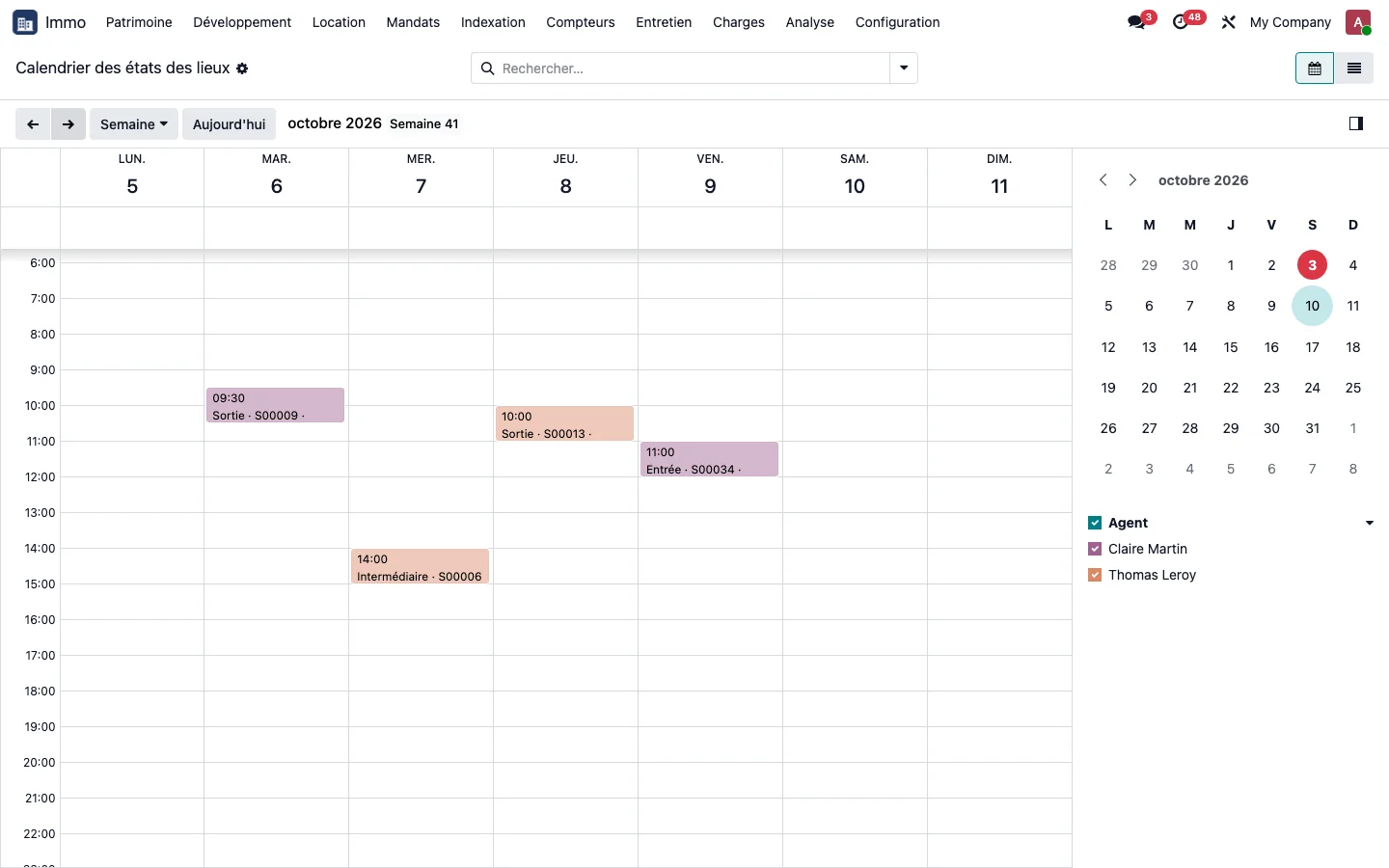Toggle the Claire Martin filter checkbox
The image size is (1389, 868).
point(1095,549)
